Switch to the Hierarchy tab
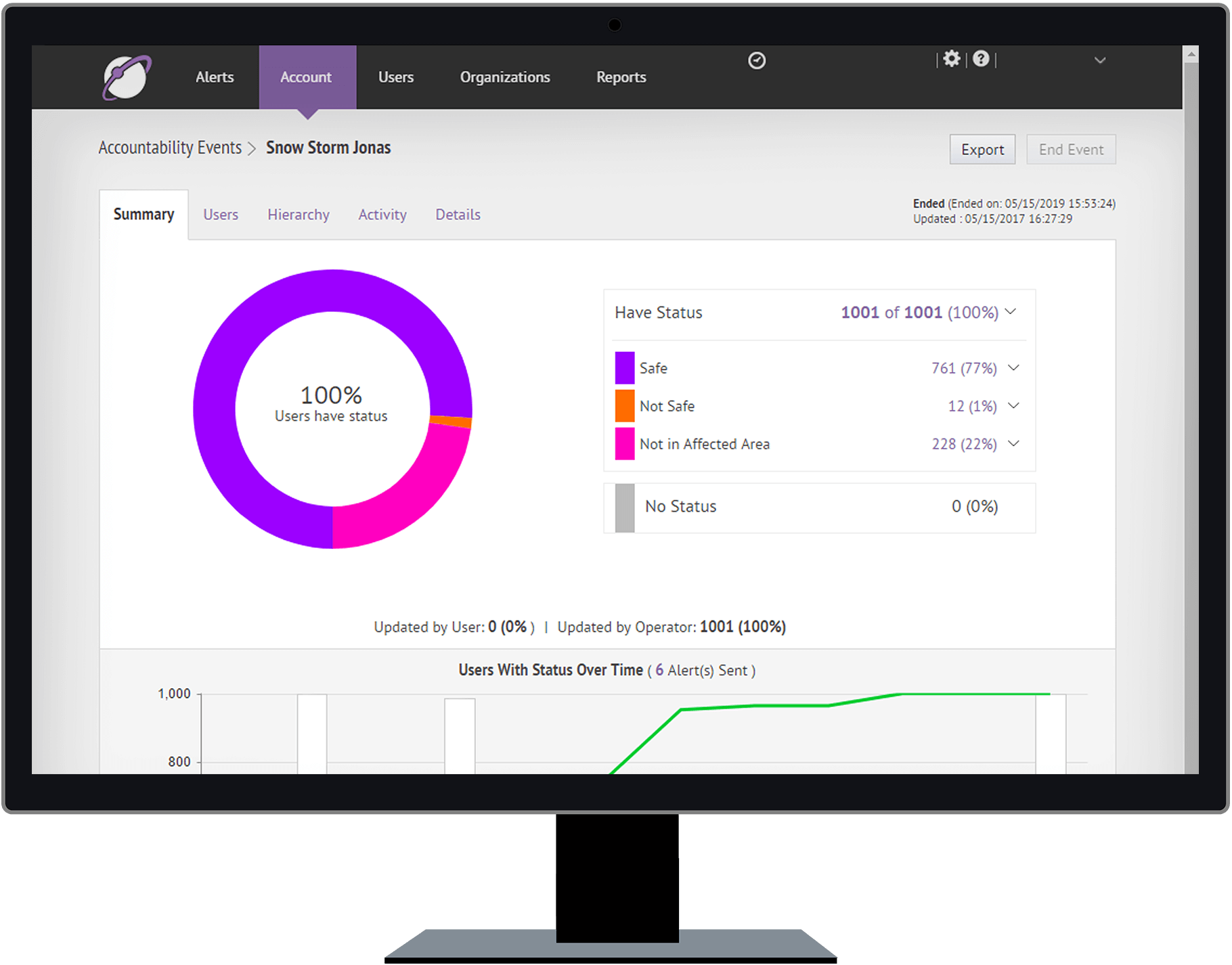 pos(298,215)
